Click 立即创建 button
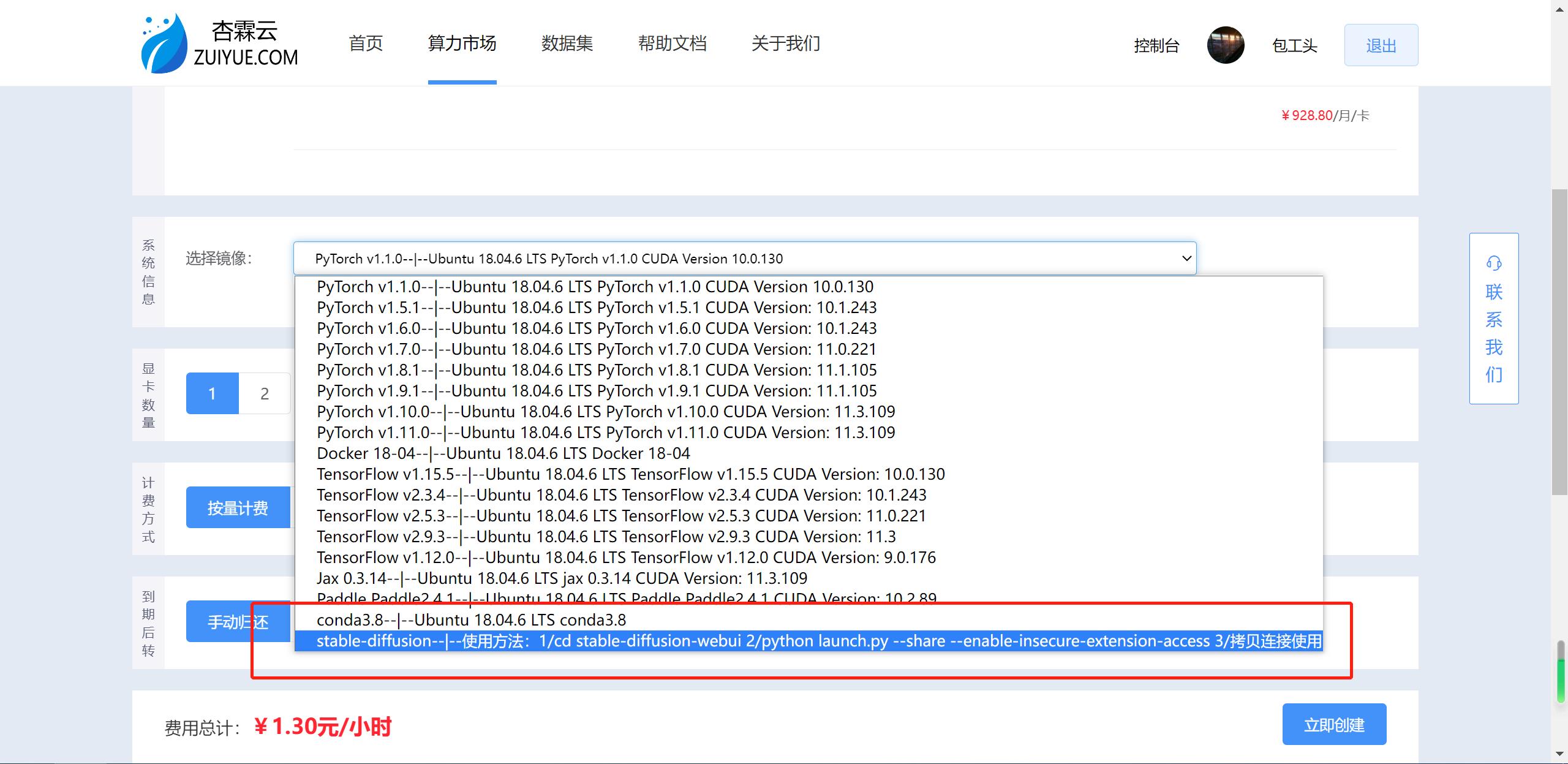 click(1334, 725)
